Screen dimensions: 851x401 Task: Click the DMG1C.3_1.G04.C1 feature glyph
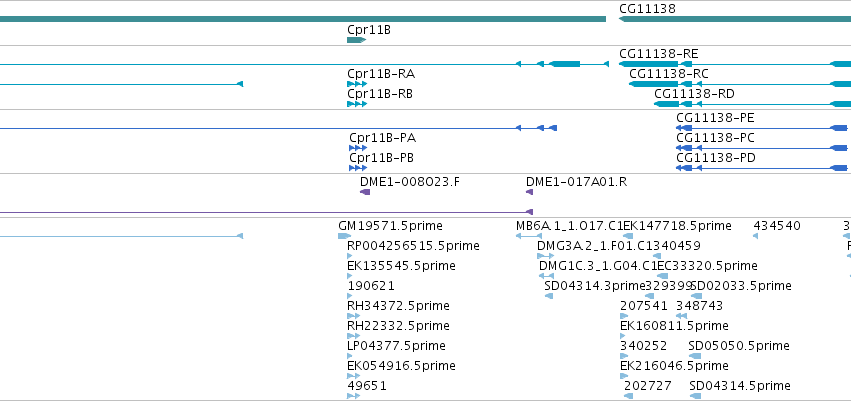coord(547,276)
